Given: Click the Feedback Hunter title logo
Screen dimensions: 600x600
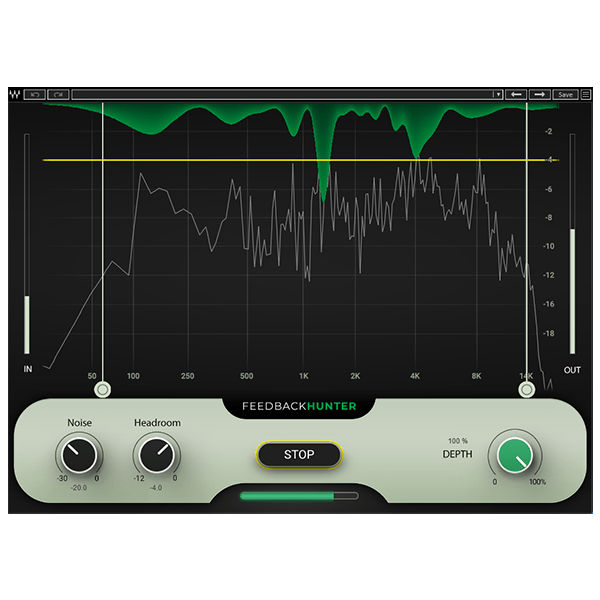Looking at the screenshot, I should coord(299,406).
